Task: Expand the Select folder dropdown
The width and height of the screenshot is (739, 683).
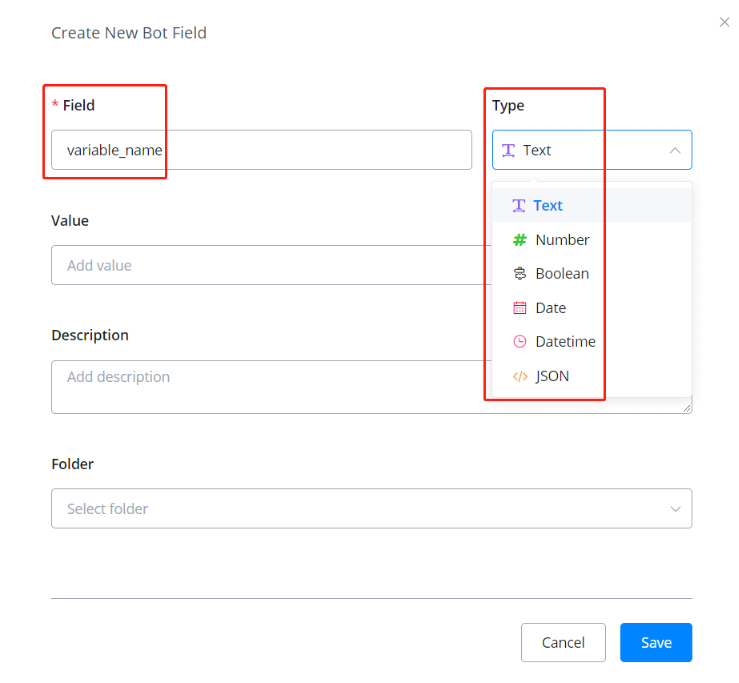Action: pyautogui.click(x=371, y=509)
